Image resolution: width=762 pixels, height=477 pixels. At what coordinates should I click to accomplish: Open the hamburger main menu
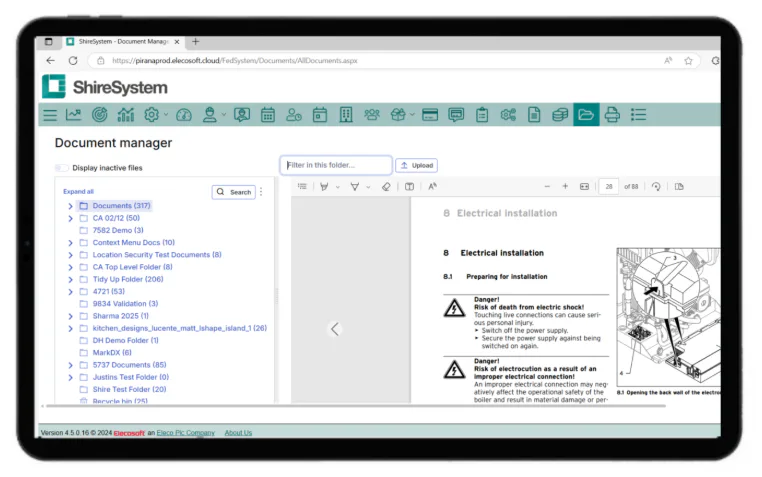[50, 115]
